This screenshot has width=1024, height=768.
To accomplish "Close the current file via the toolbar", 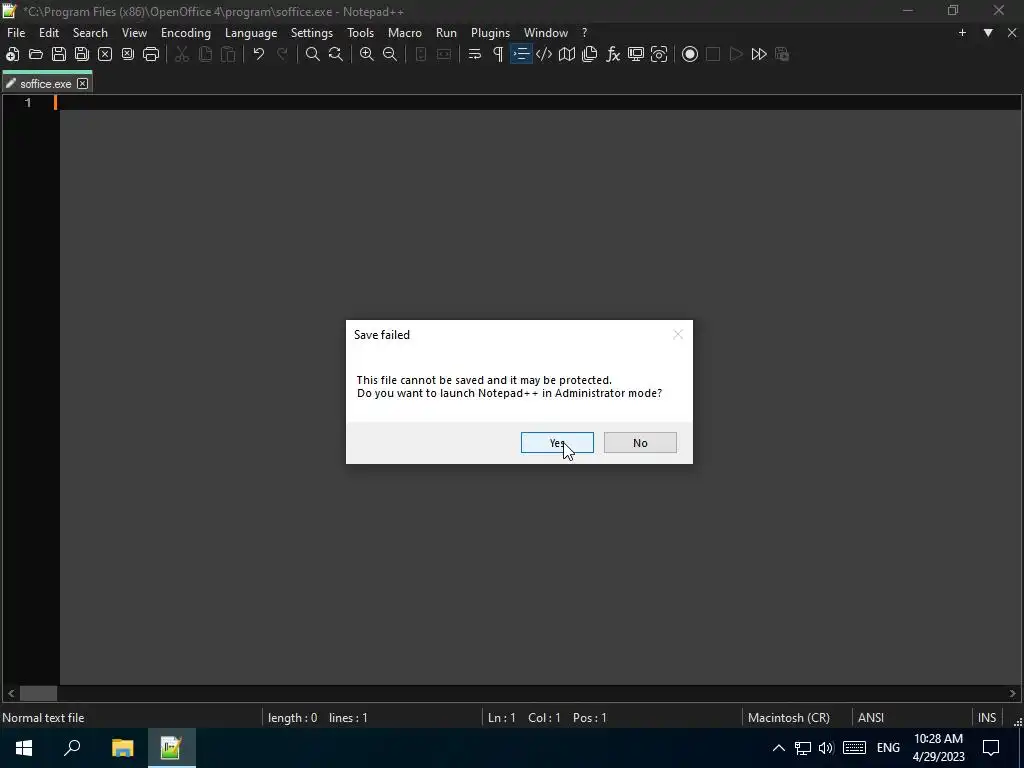I will tap(105, 54).
